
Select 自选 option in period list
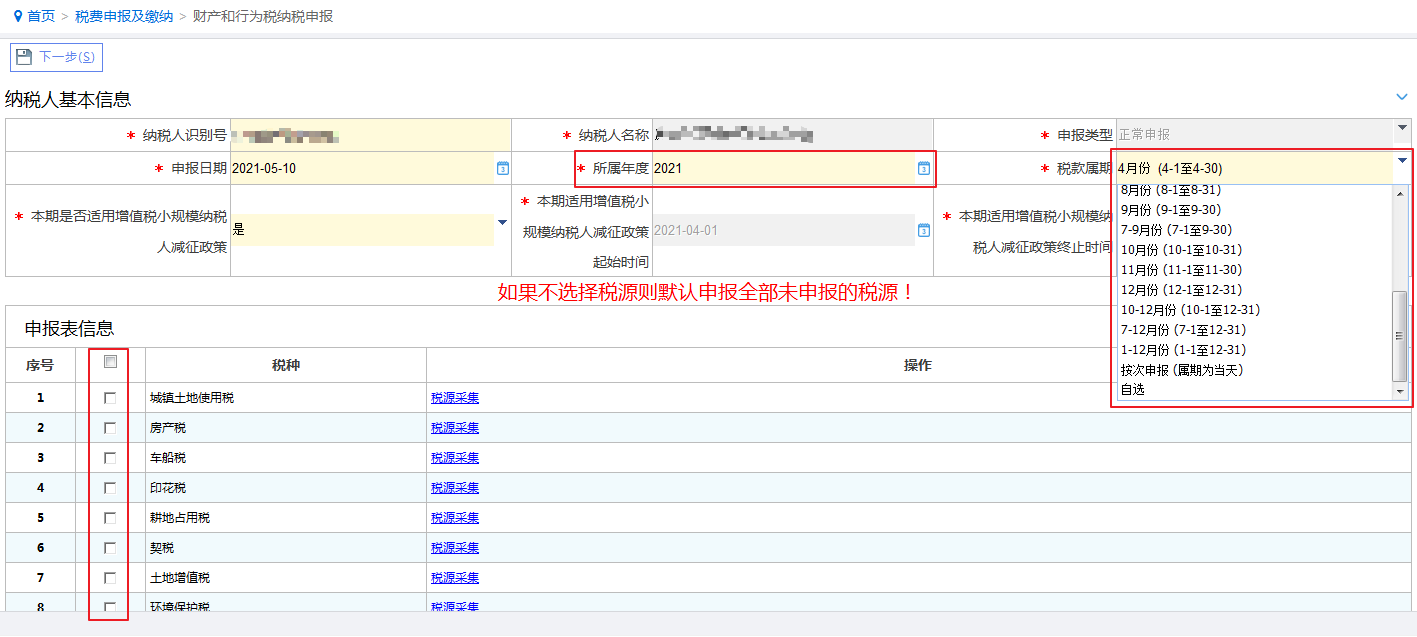coord(1132,390)
